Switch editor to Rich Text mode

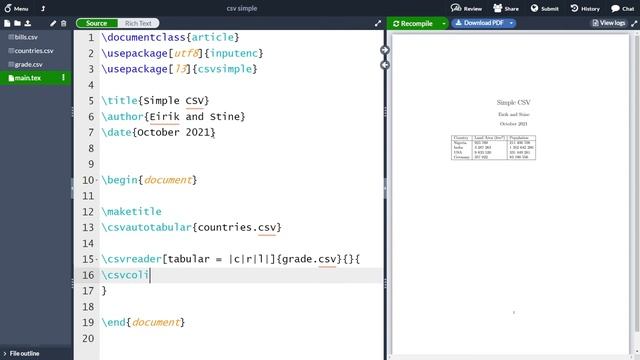pos(138,23)
